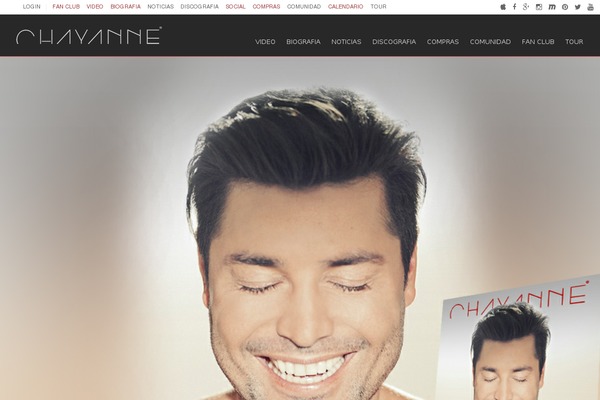The image size is (600, 400).
Task: Open the YouTube icon link
Action: (x=590, y=7)
